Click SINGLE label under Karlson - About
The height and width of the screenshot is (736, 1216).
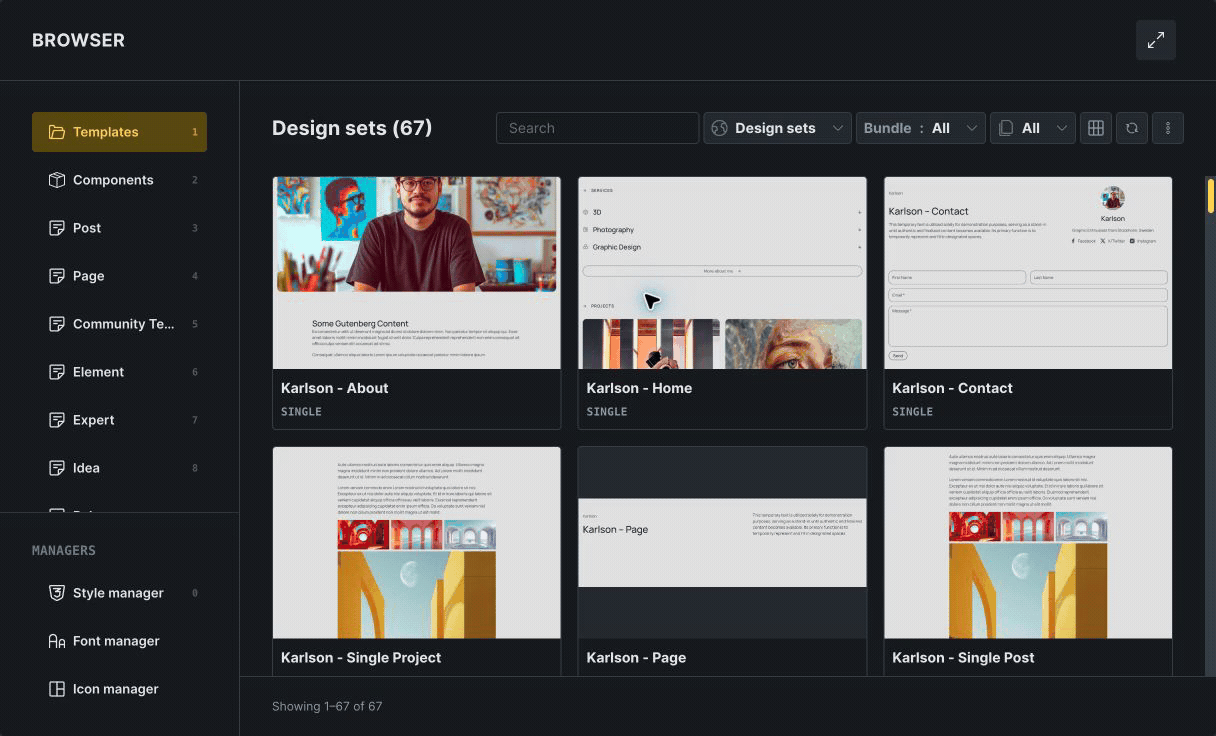coord(301,412)
